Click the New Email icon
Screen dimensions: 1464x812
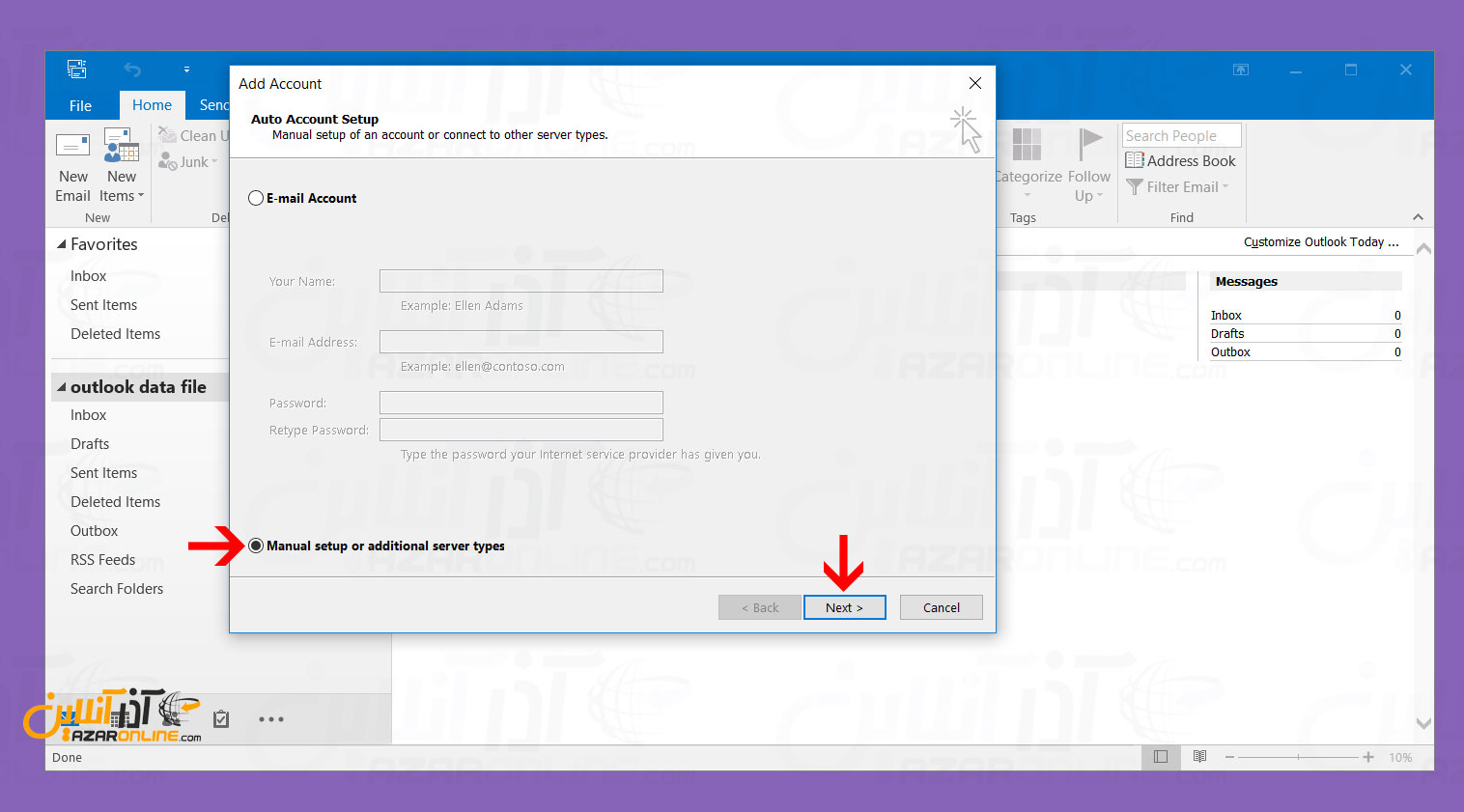pos(72,148)
